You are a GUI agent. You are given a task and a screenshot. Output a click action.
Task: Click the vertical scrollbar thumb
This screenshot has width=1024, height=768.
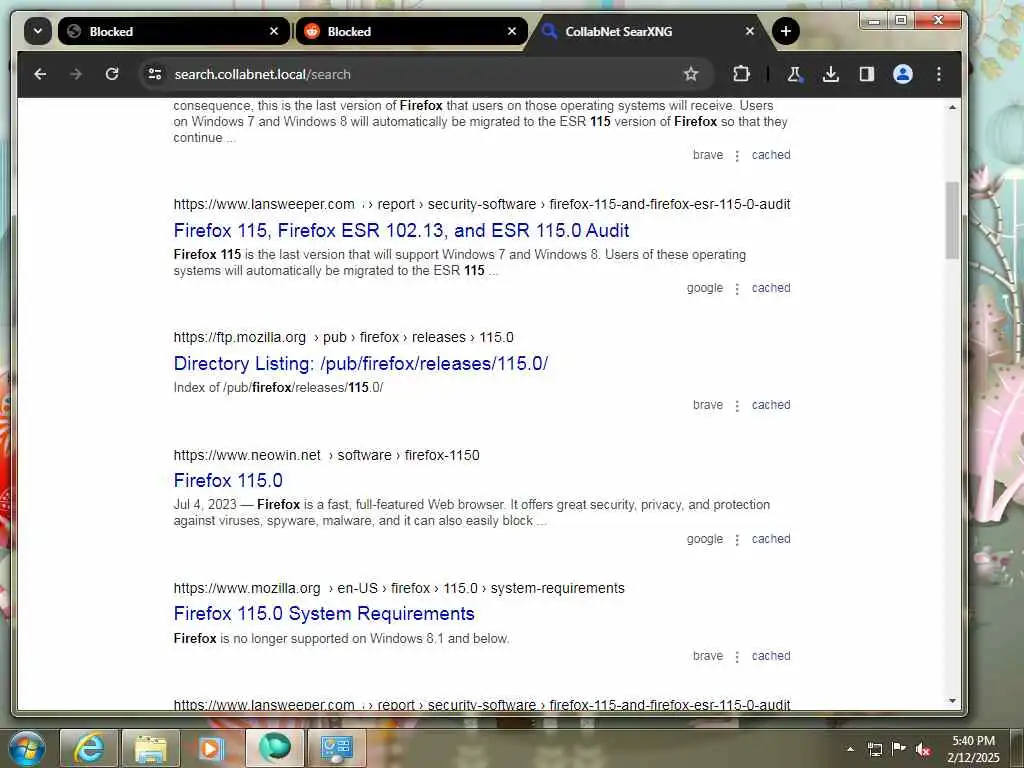coord(952,220)
